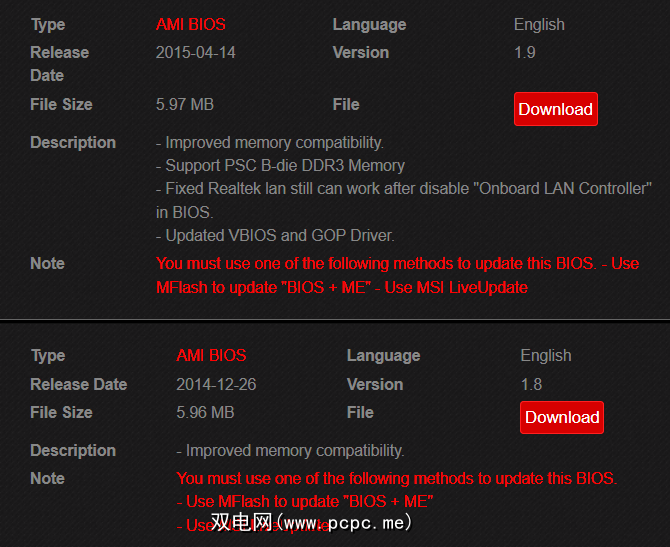
Task: Click the version number 1.9
Action: (x=525, y=53)
